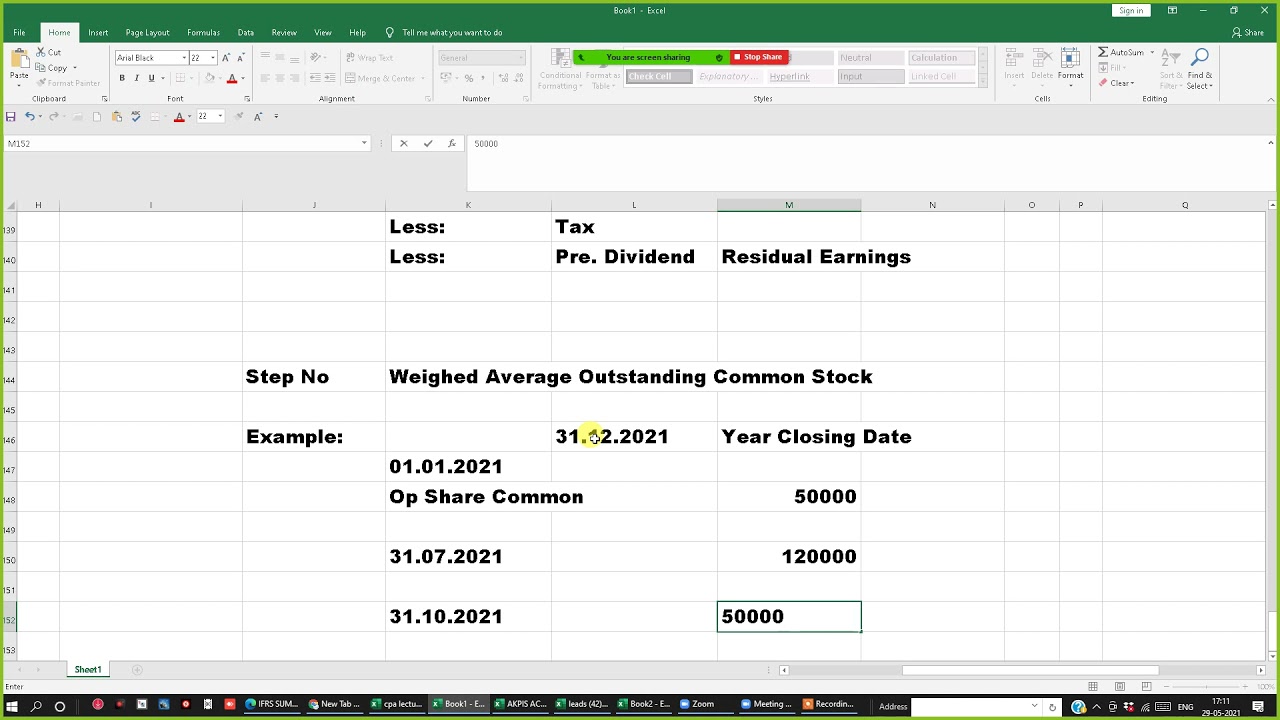
Task: Open Sort & Filter icon
Action: [1171, 57]
